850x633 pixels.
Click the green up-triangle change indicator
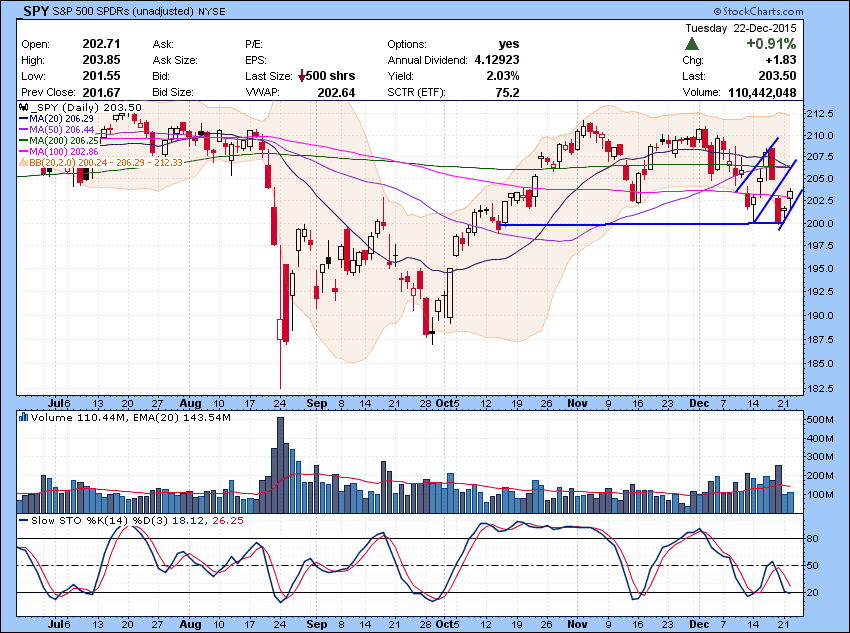691,44
